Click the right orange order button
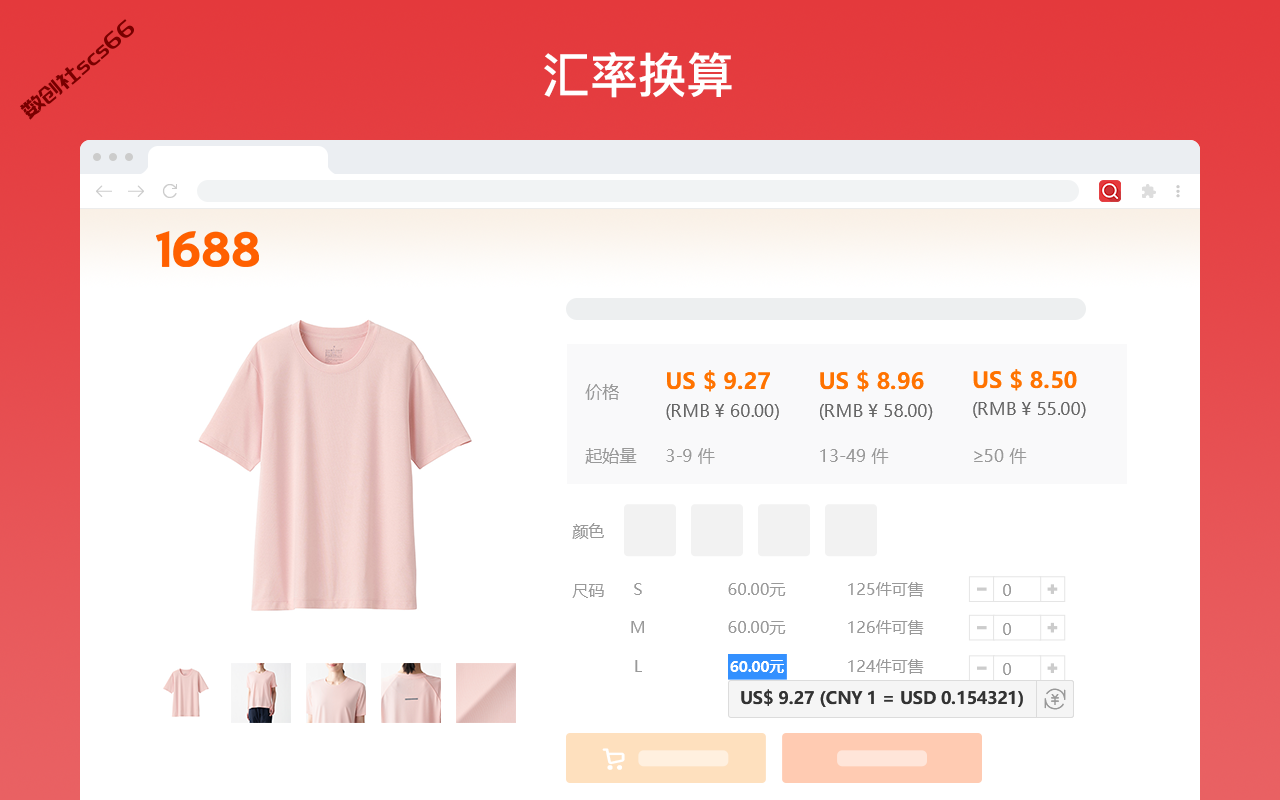1280x800 pixels. (882, 758)
